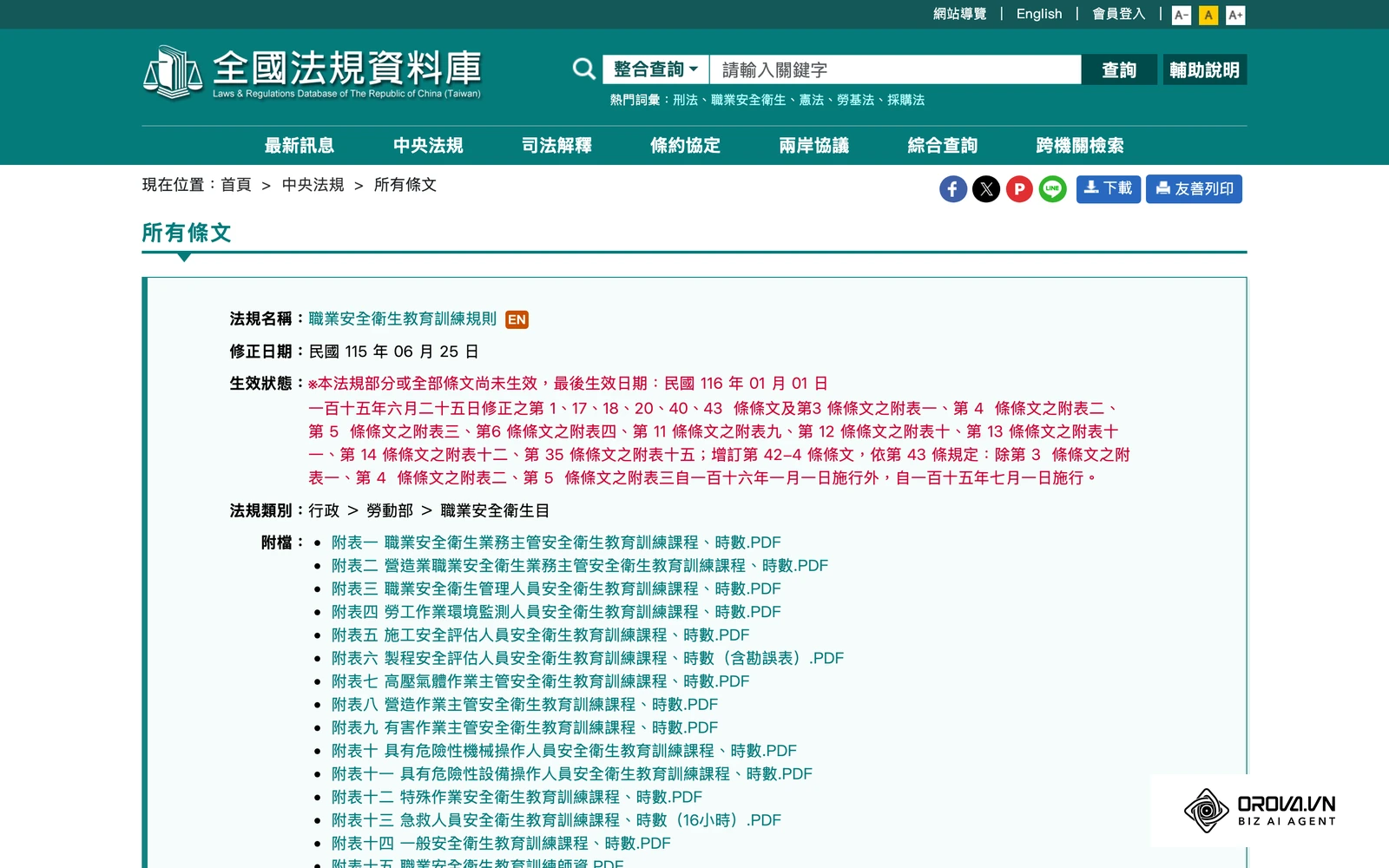The height and width of the screenshot is (868, 1389).
Task: Share via the LINE icon
Action: (1052, 189)
